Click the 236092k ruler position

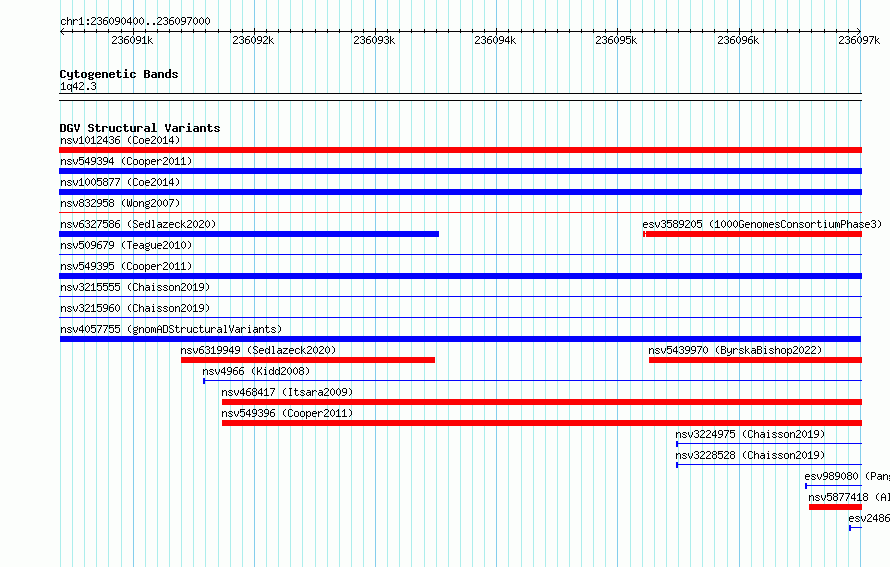[253, 40]
